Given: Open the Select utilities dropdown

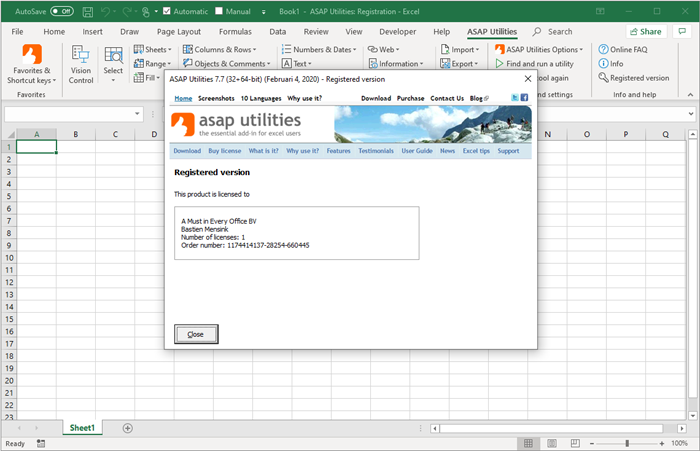Looking at the screenshot, I should [x=113, y=64].
